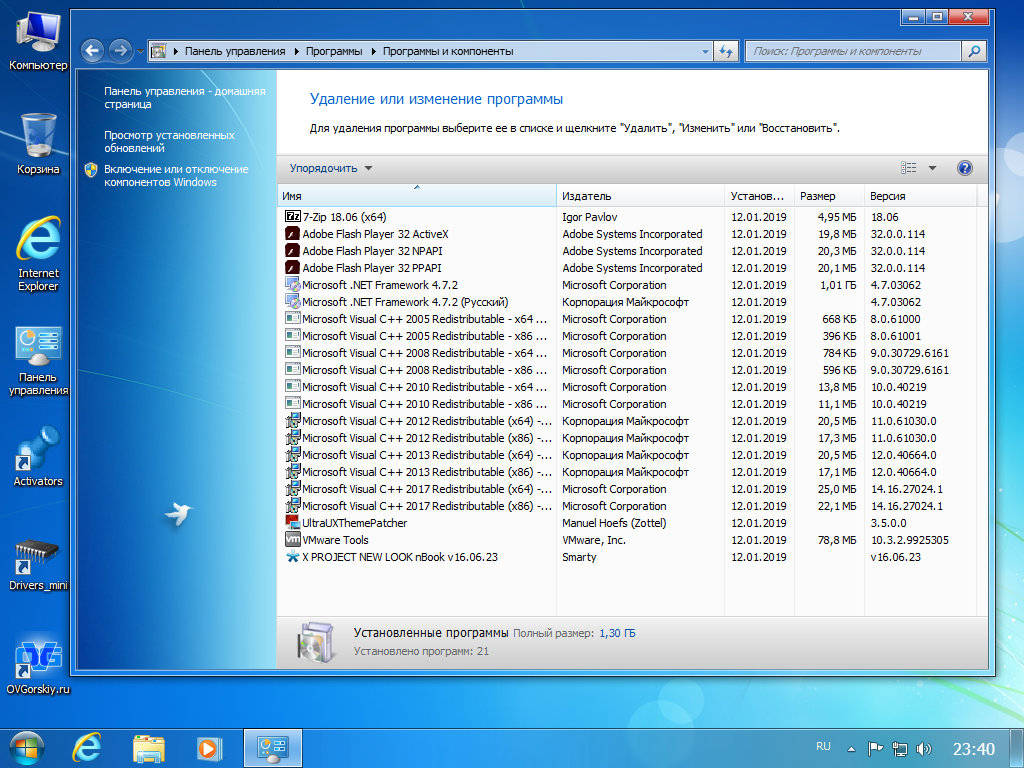Expand the arrow after Программы breadcrumb
Image resolution: width=1024 pixels, height=768 pixels.
click(374, 51)
